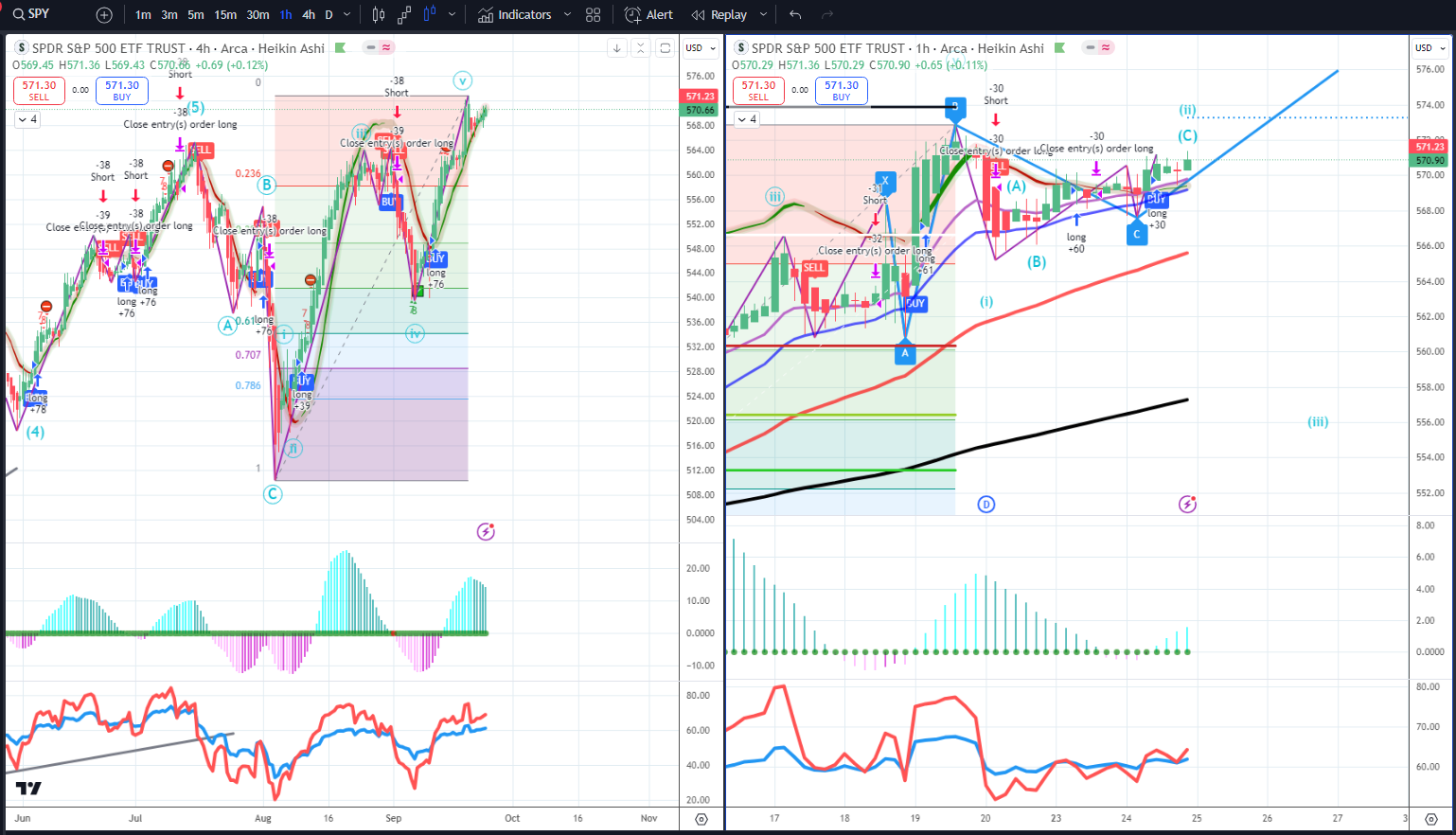The image size is (1456, 835).
Task: Click the blue X pattern label on 1h chart
Action: [885, 180]
